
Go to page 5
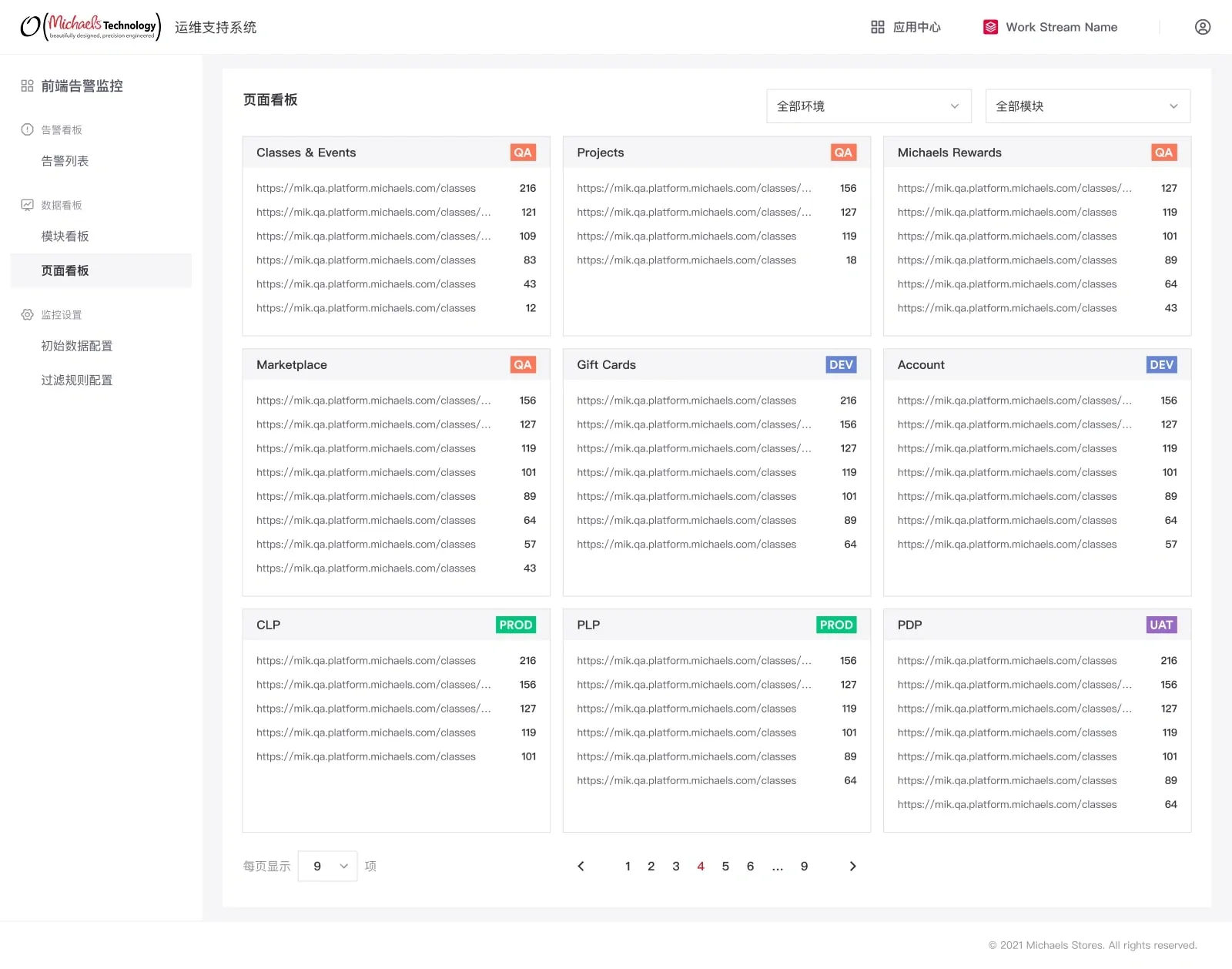pyautogui.click(x=725, y=866)
